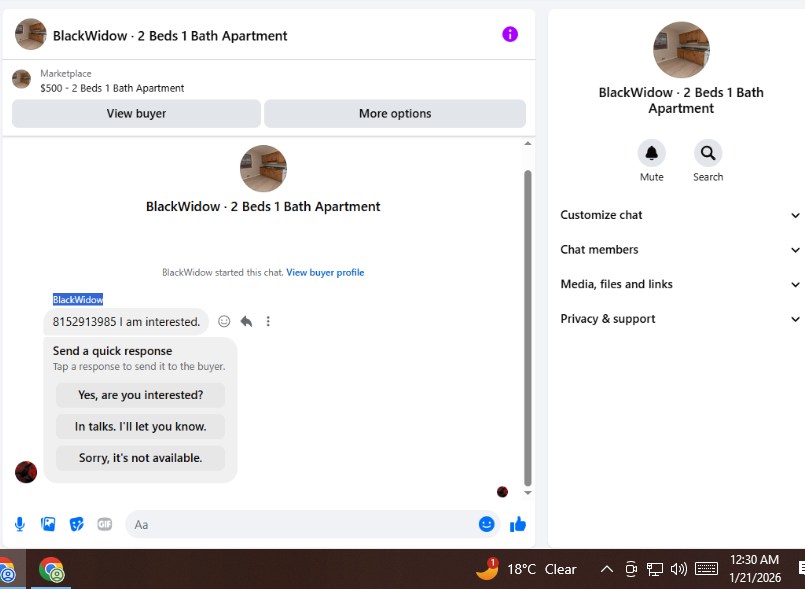This screenshot has width=805, height=589.
Task: Click the highlighted BlackWidow sender name
Action: pos(78,299)
